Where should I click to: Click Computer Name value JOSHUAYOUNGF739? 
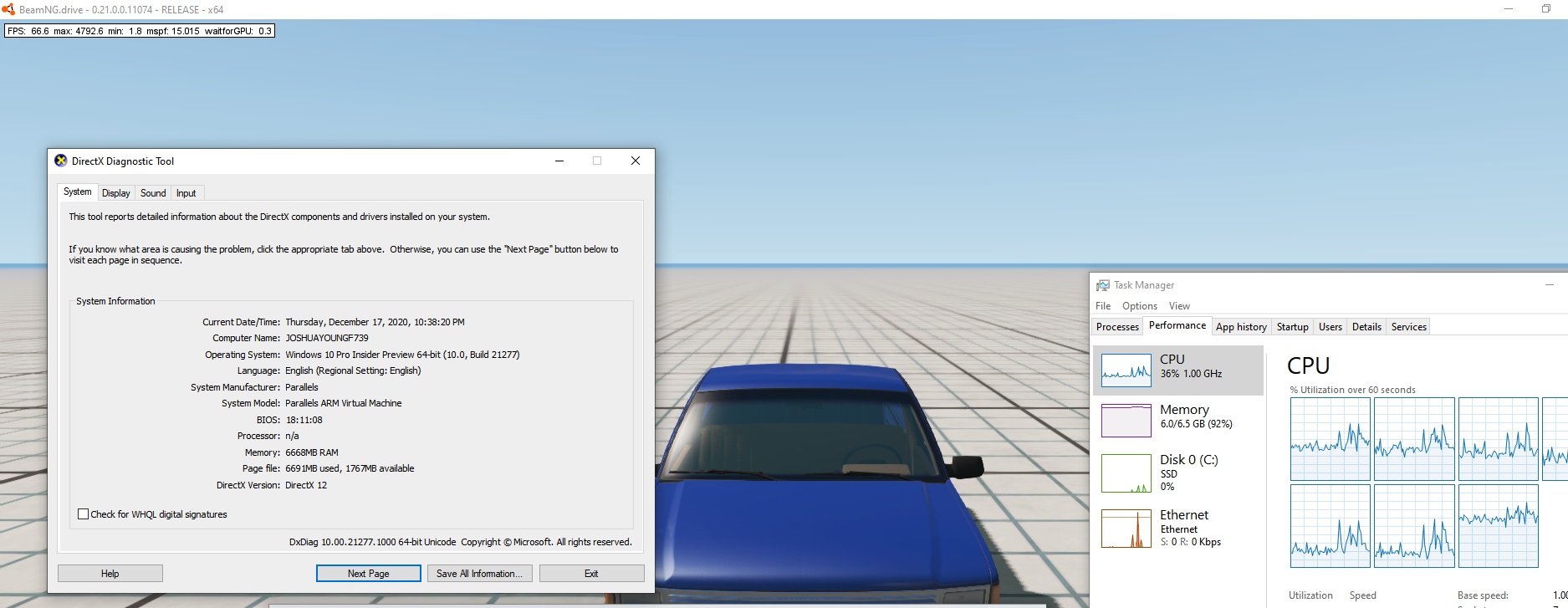[x=327, y=338]
